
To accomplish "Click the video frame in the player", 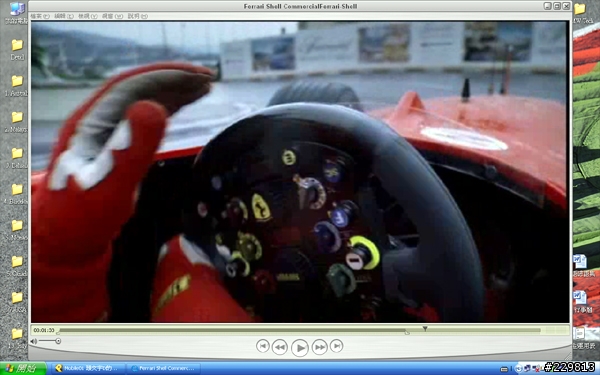I will tap(300, 172).
